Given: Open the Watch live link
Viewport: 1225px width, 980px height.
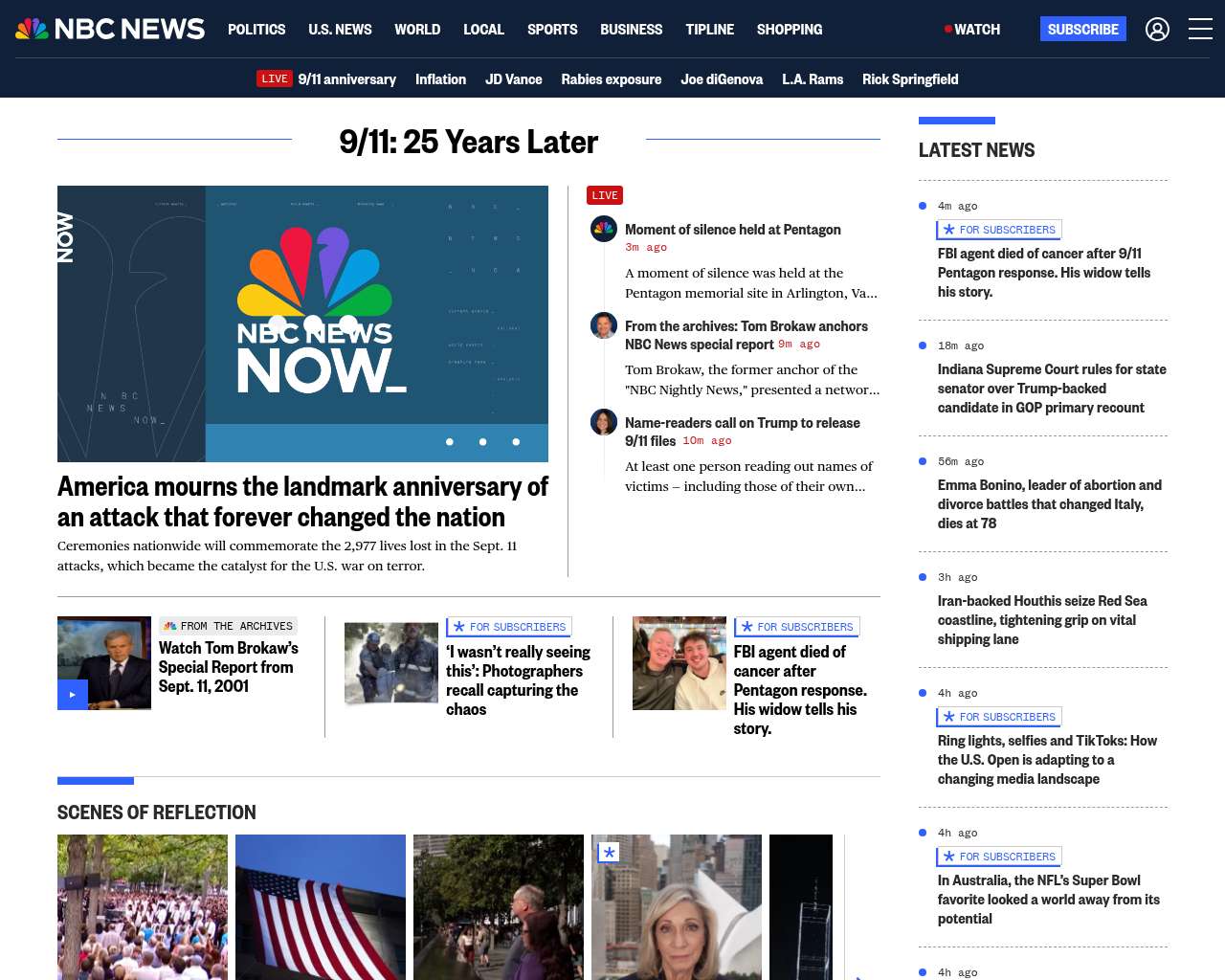Looking at the screenshot, I should pos(972,30).
